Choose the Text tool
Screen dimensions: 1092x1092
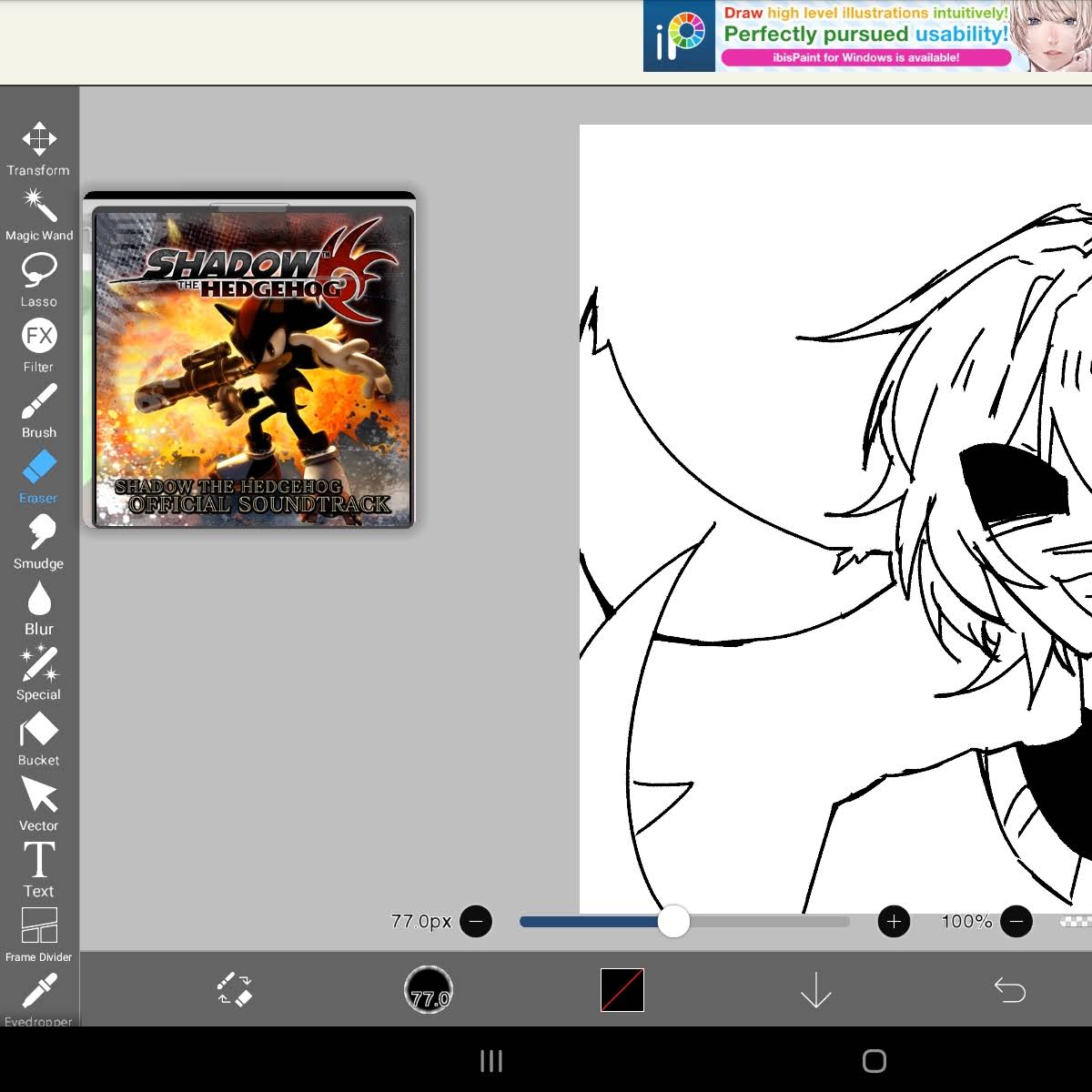(39, 870)
